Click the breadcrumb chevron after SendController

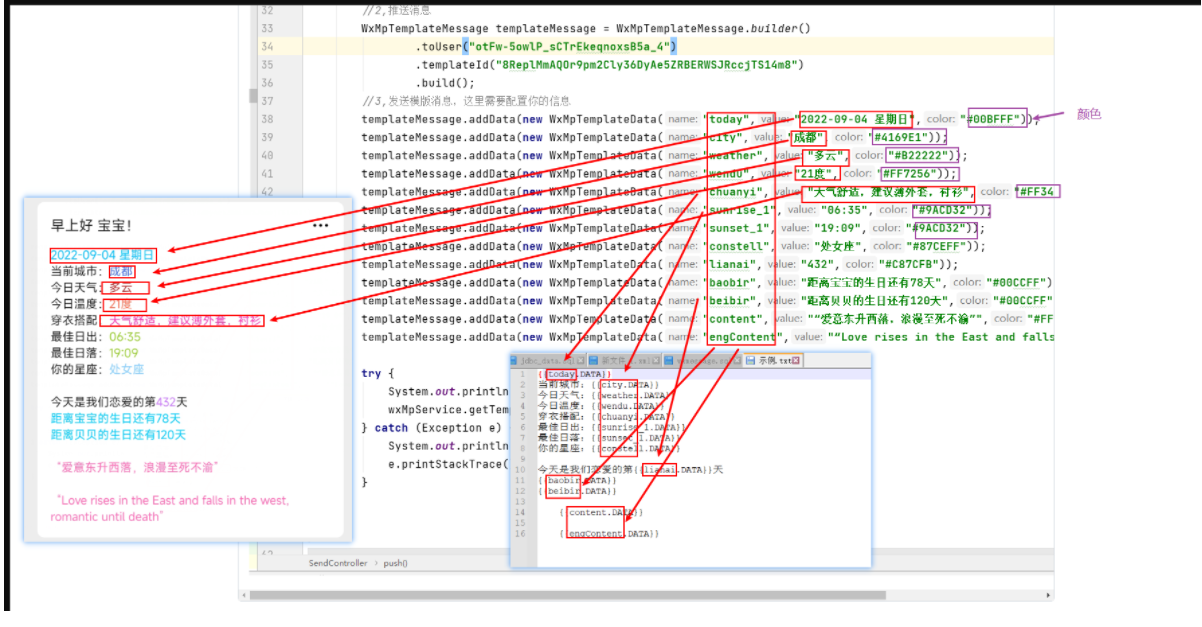[376, 563]
